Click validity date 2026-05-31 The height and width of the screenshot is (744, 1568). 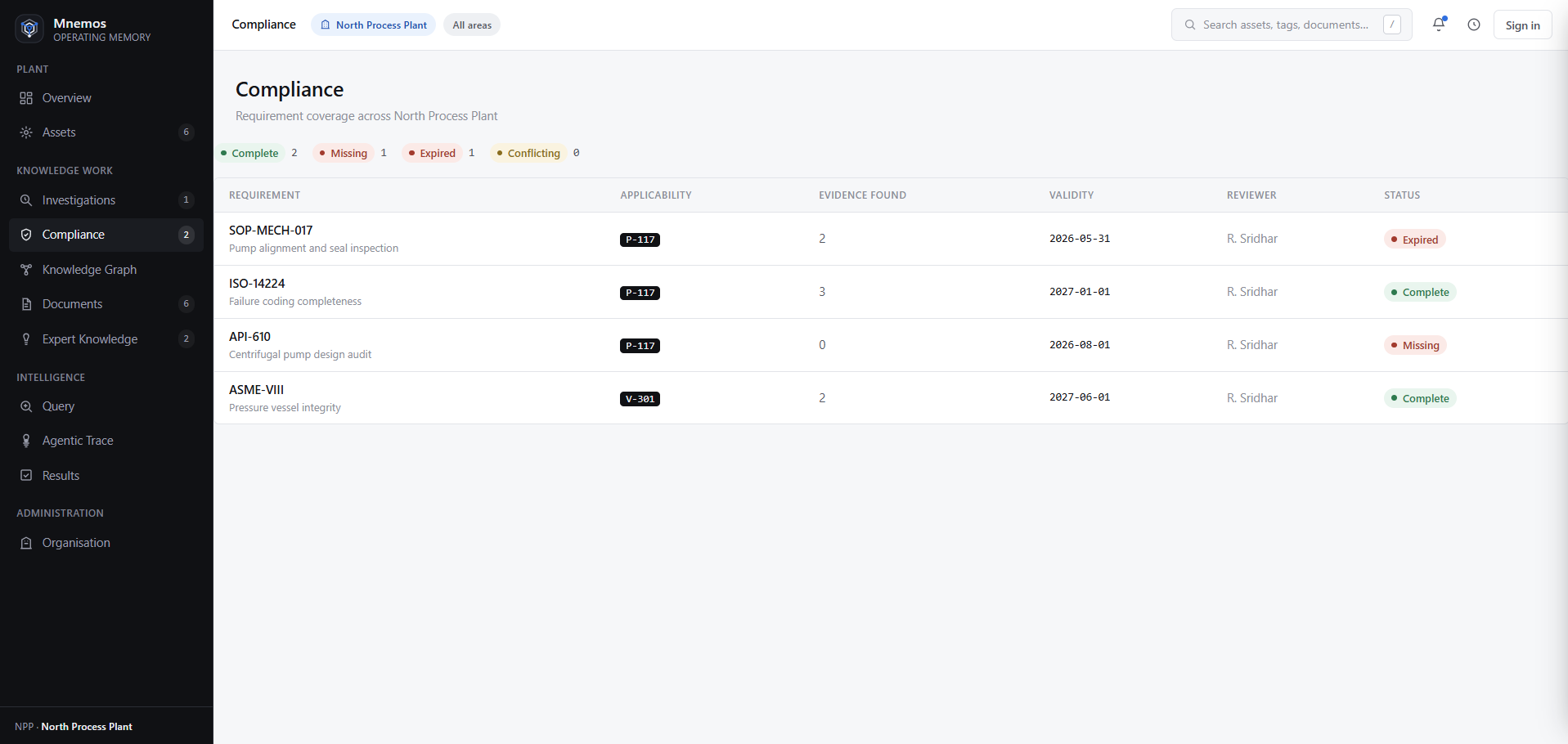(1080, 239)
